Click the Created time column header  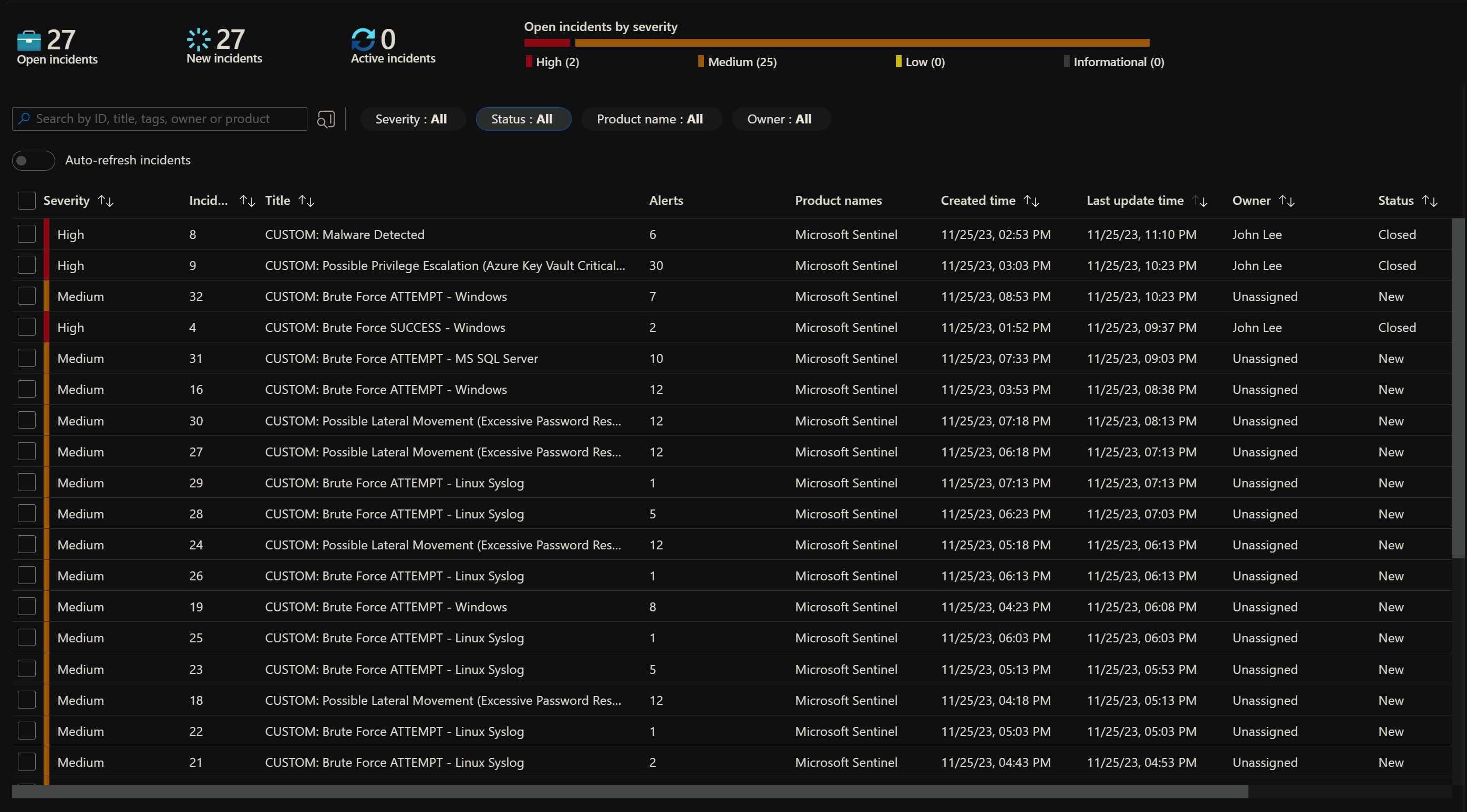tap(978, 201)
